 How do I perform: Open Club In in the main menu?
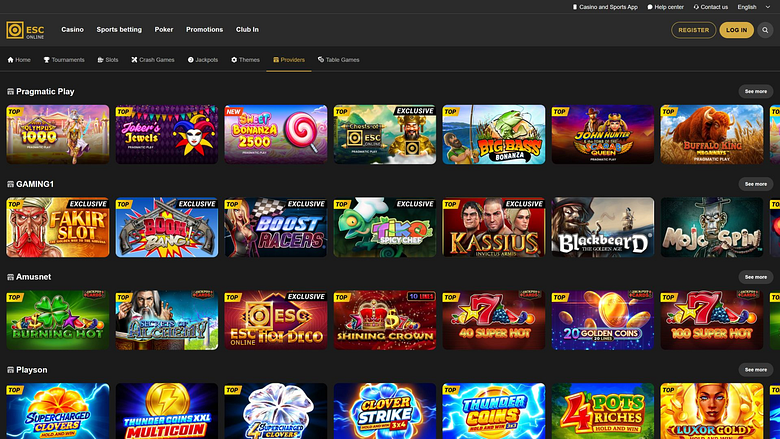point(247,29)
